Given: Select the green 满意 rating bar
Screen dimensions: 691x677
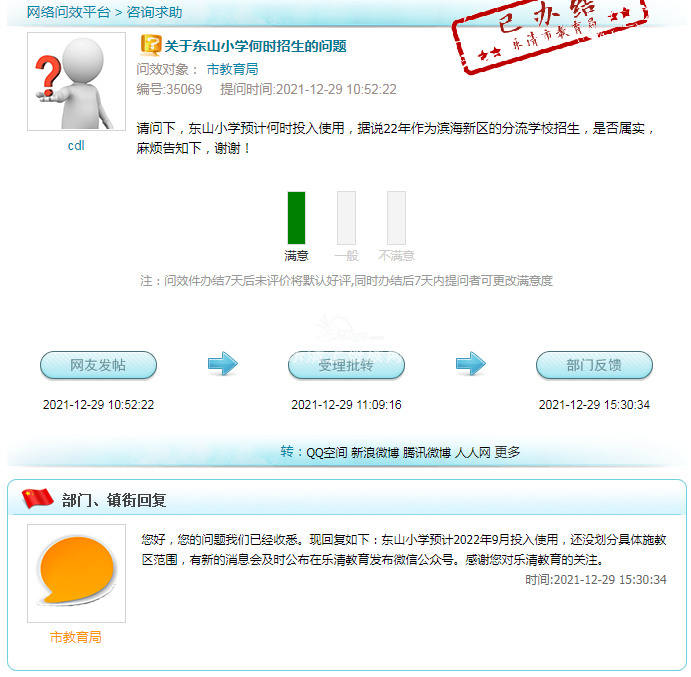Looking at the screenshot, I should (x=296, y=218).
